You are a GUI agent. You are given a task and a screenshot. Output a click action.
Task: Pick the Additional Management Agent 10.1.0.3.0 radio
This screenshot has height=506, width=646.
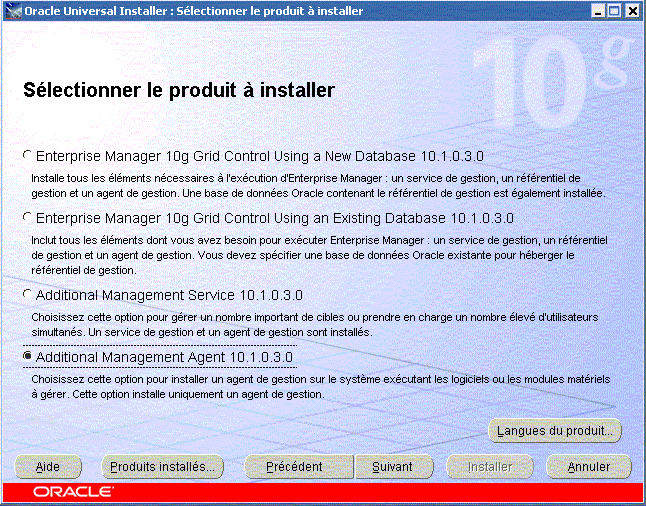[27, 356]
